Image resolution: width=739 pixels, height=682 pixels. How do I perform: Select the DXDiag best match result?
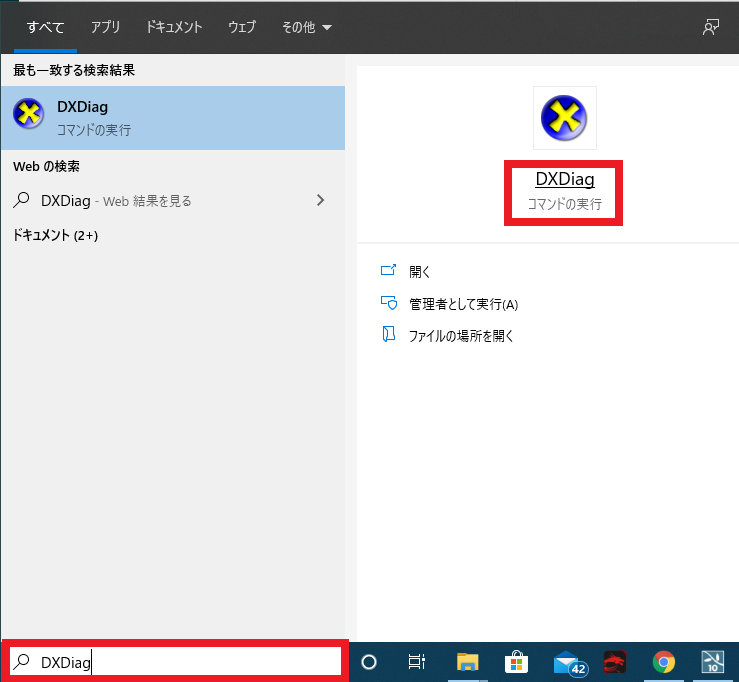click(x=173, y=118)
